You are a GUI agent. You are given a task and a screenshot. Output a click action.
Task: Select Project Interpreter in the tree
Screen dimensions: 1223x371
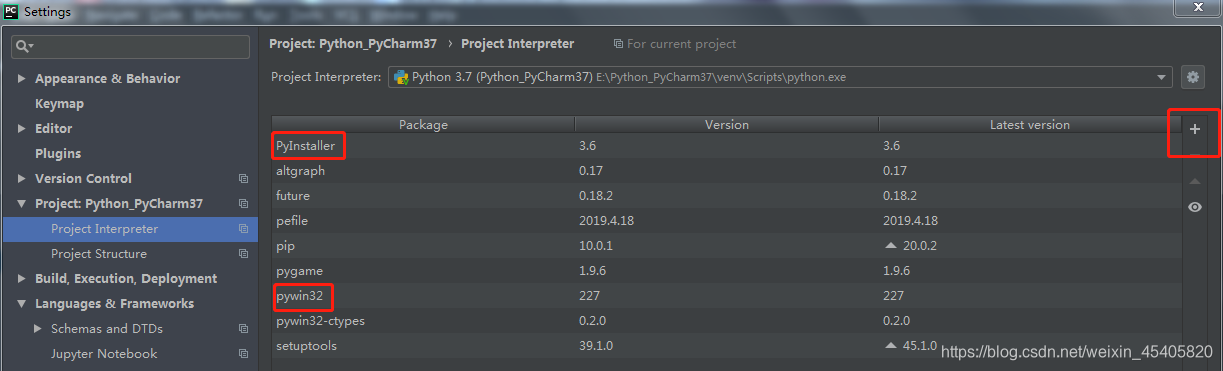130,229
